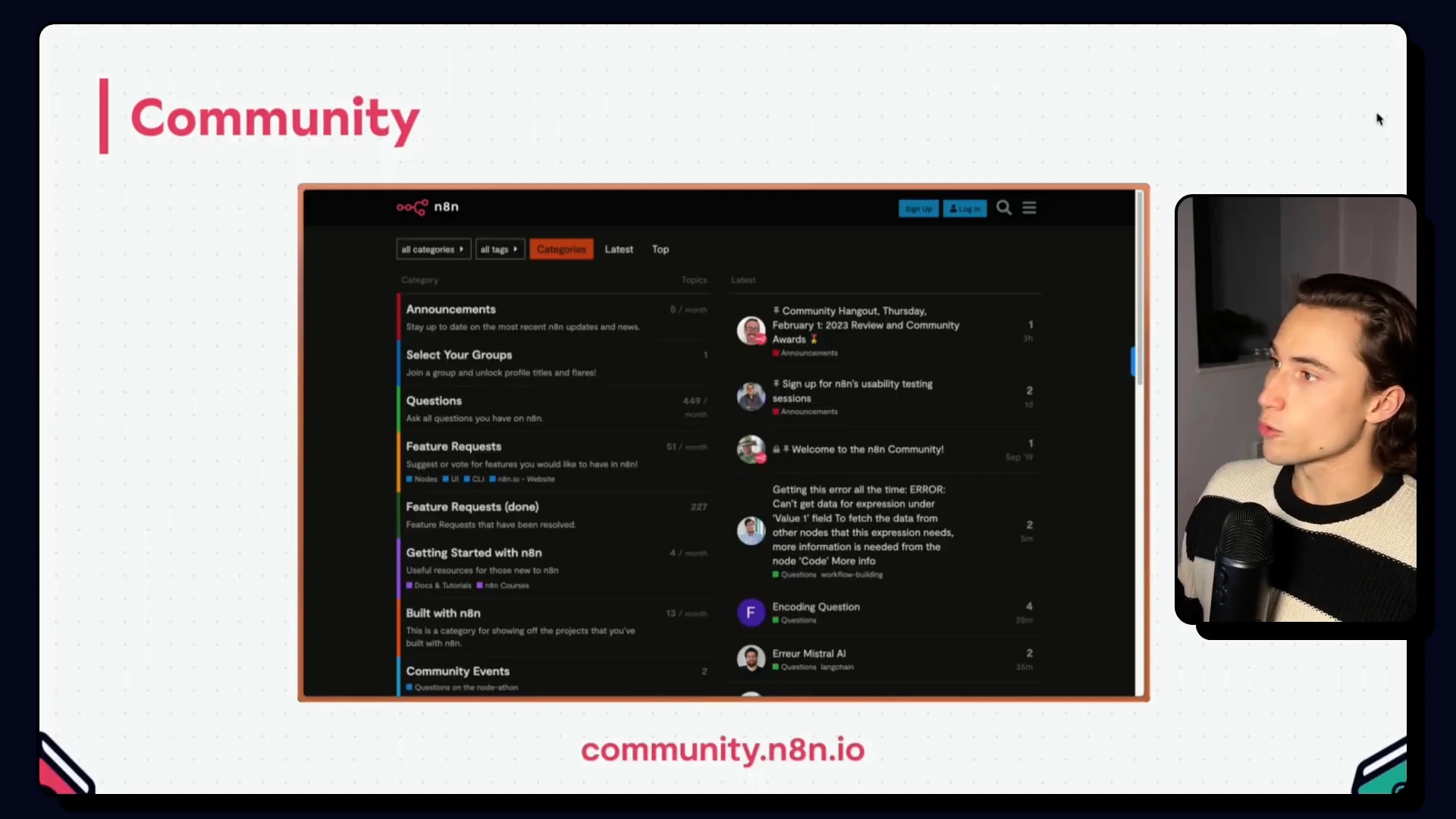This screenshot has height=819, width=1456.
Task: Select the Nodes subcategory tag
Action: click(x=422, y=479)
